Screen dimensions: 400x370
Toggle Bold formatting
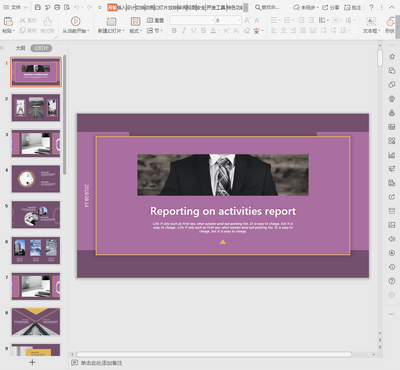point(174,31)
